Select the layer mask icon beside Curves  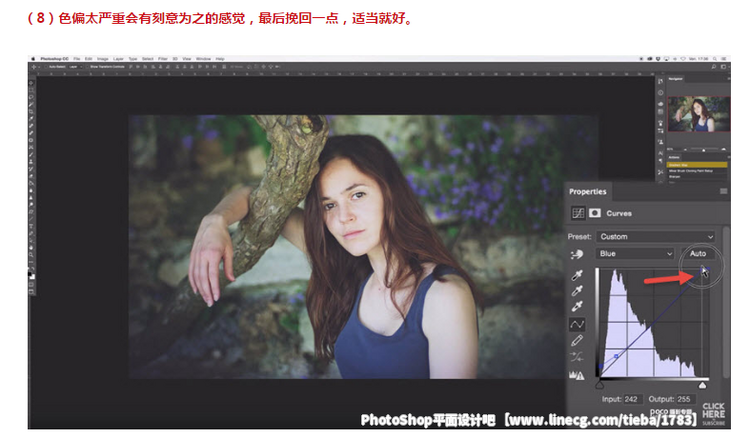[x=595, y=213]
